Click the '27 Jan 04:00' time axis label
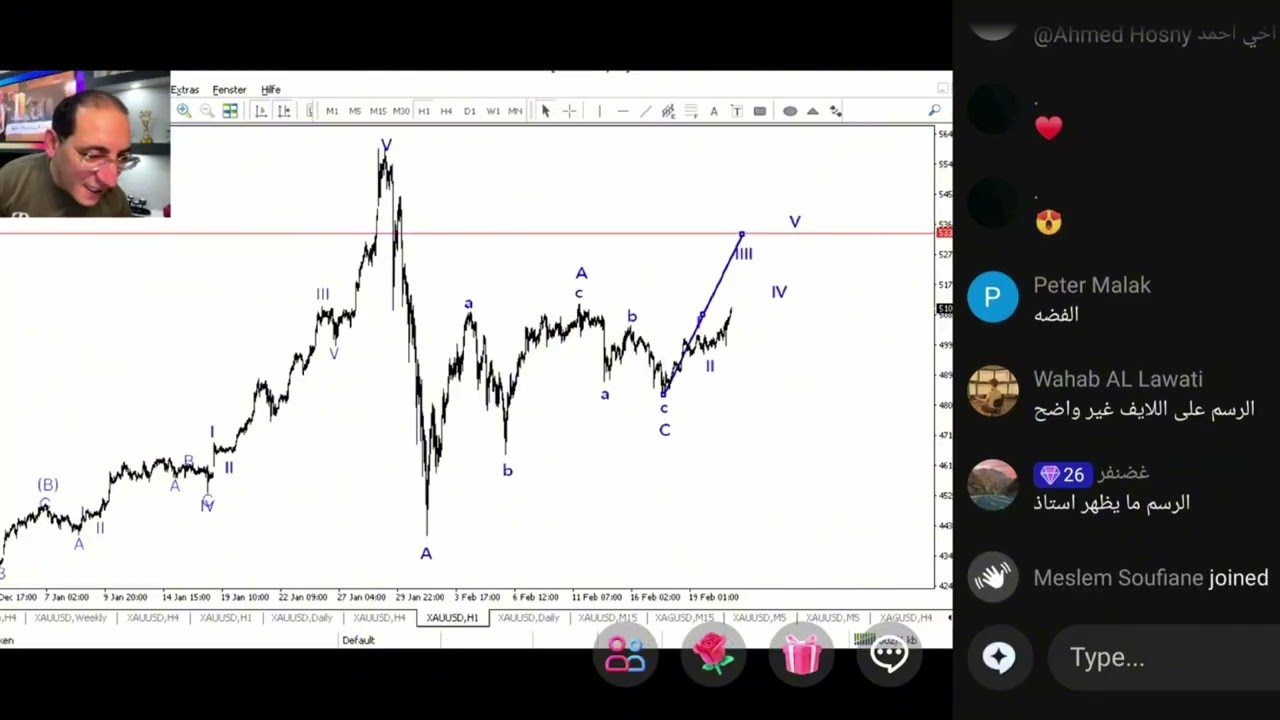Image resolution: width=1280 pixels, height=720 pixels. 362,597
